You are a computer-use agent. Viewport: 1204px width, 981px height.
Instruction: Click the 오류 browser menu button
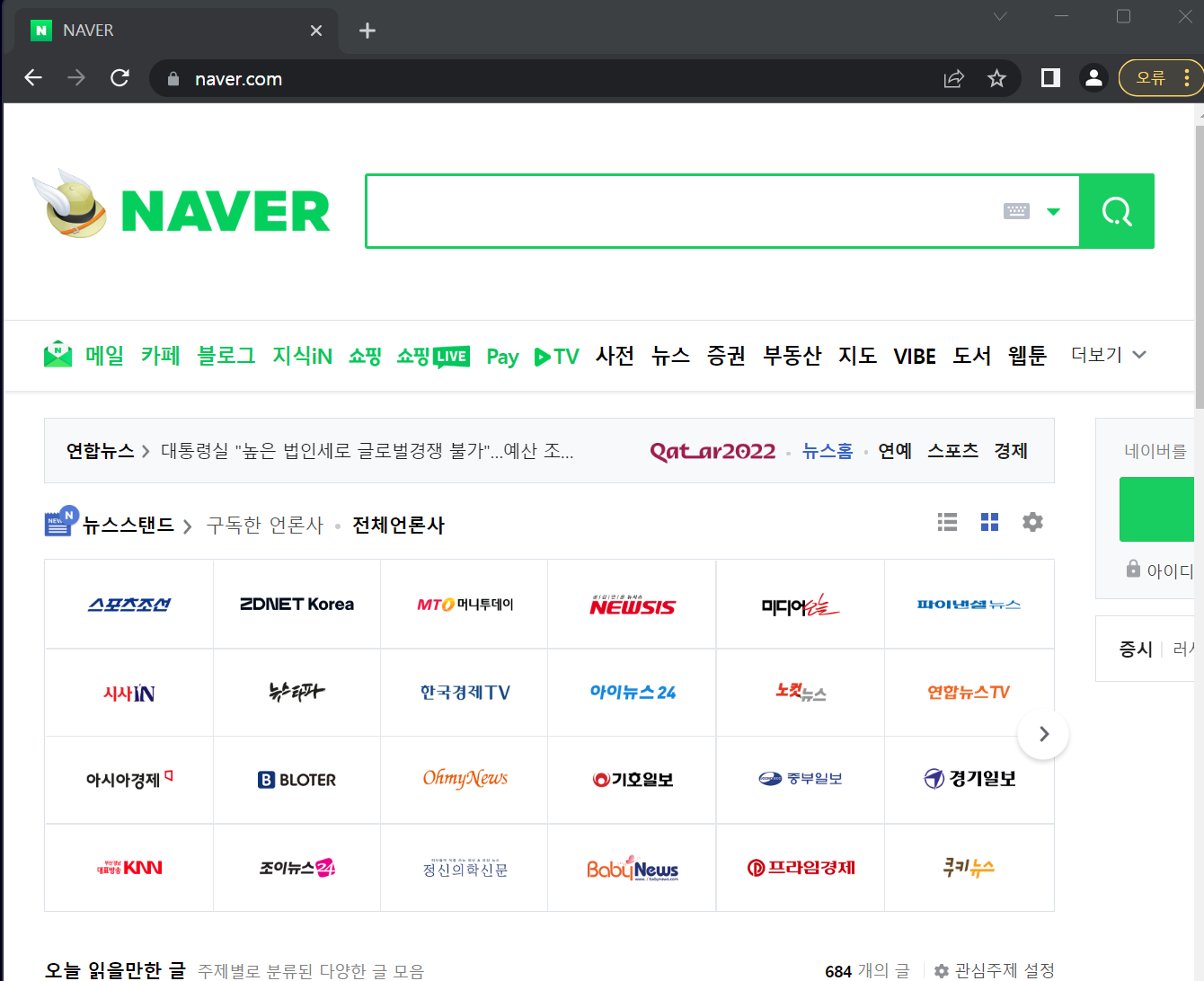[x=1163, y=78]
